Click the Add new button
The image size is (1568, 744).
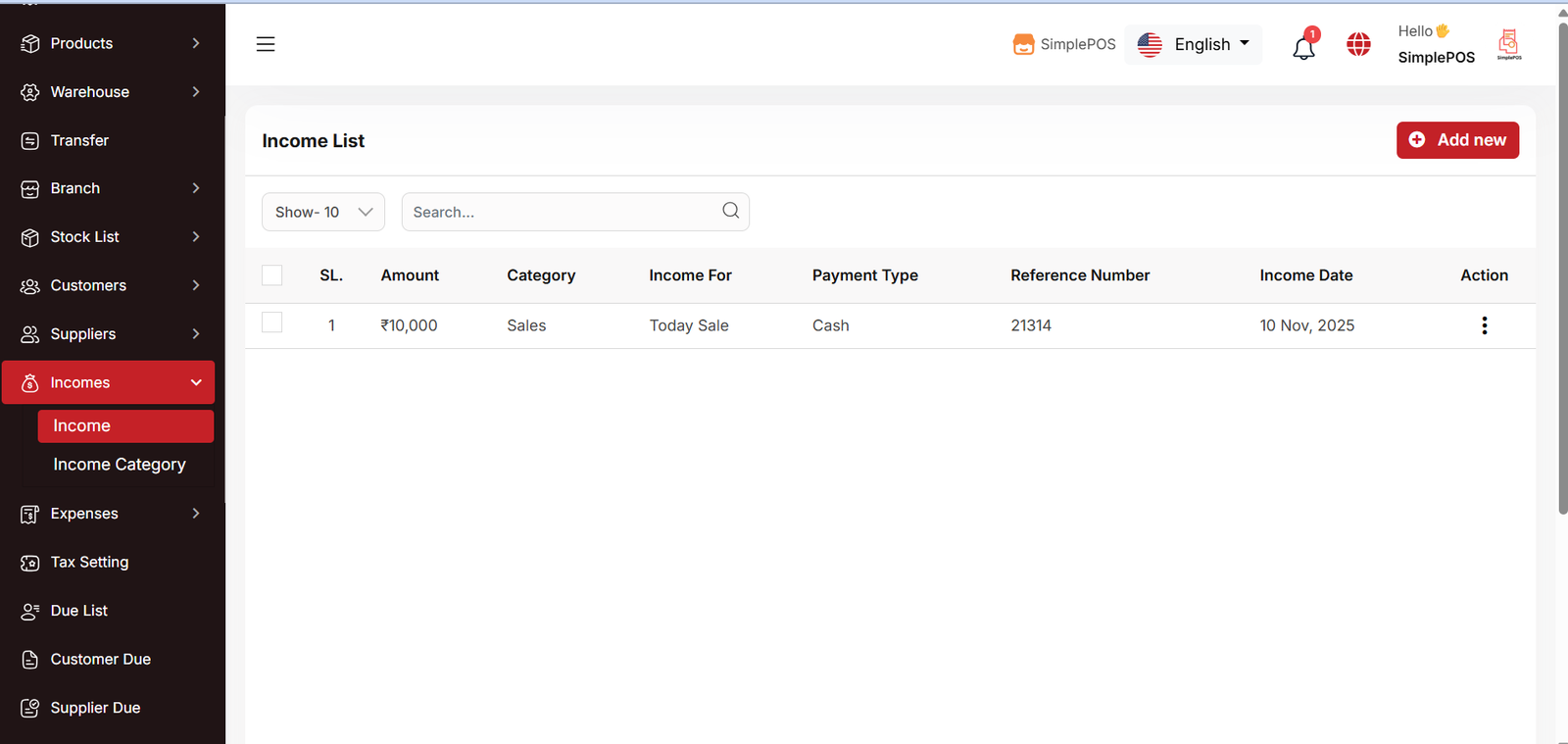click(1457, 140)
